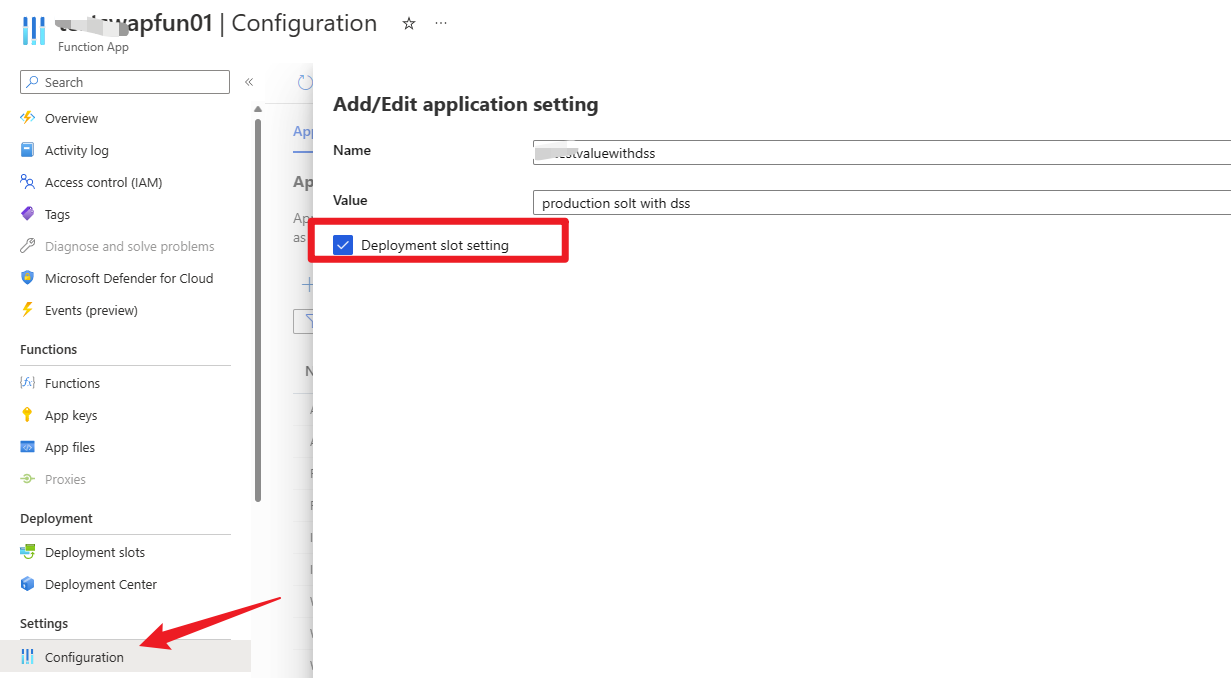
Task: Click the Overview lightning icon
Action: [x=28, y=118]
